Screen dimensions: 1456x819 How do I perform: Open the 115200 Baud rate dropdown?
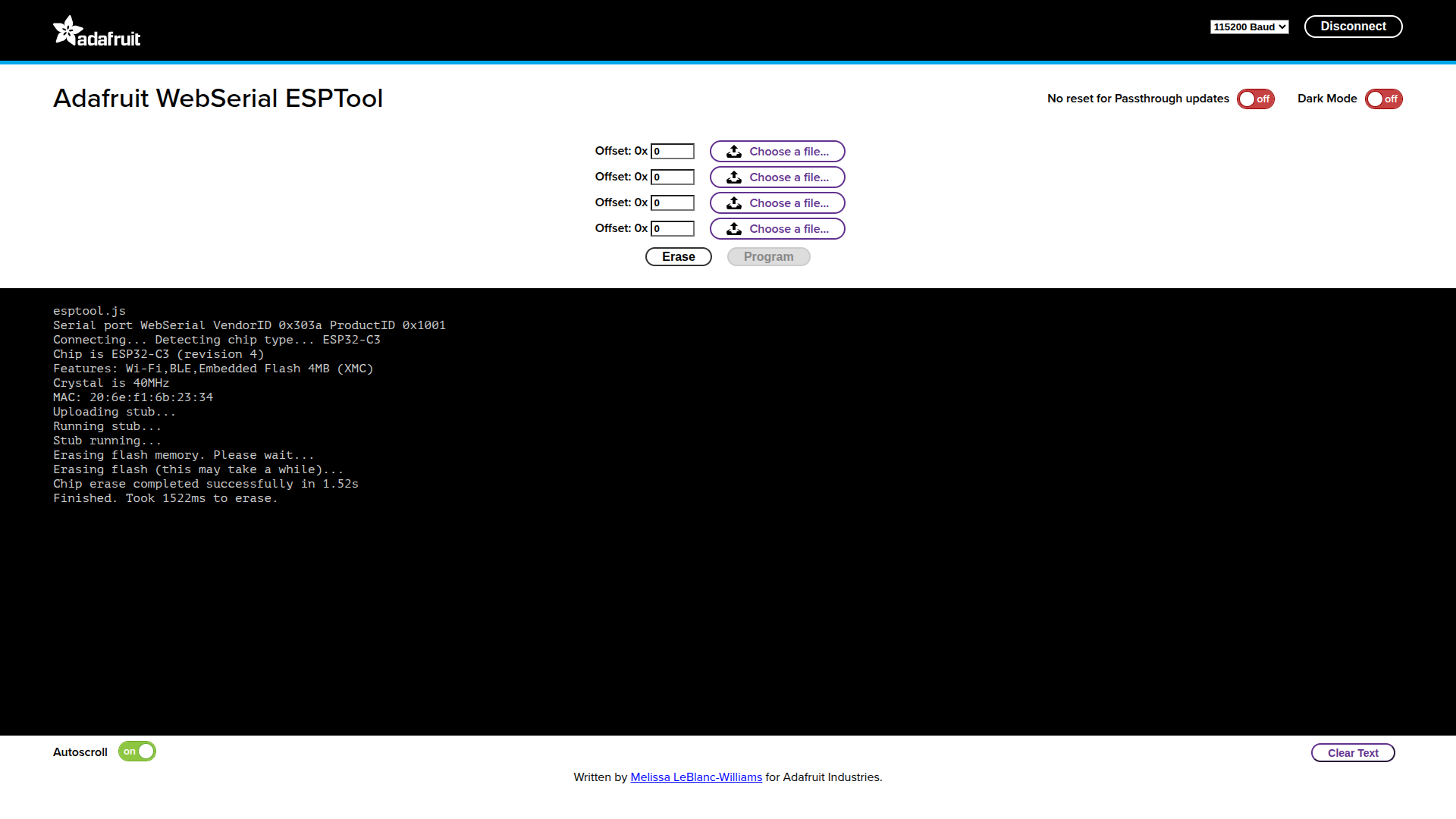coord(1249,27)
